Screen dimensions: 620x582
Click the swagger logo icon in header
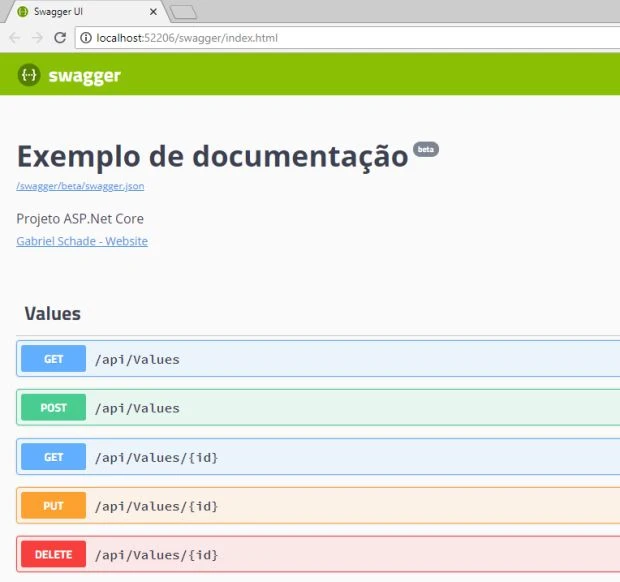coord(29,75)
